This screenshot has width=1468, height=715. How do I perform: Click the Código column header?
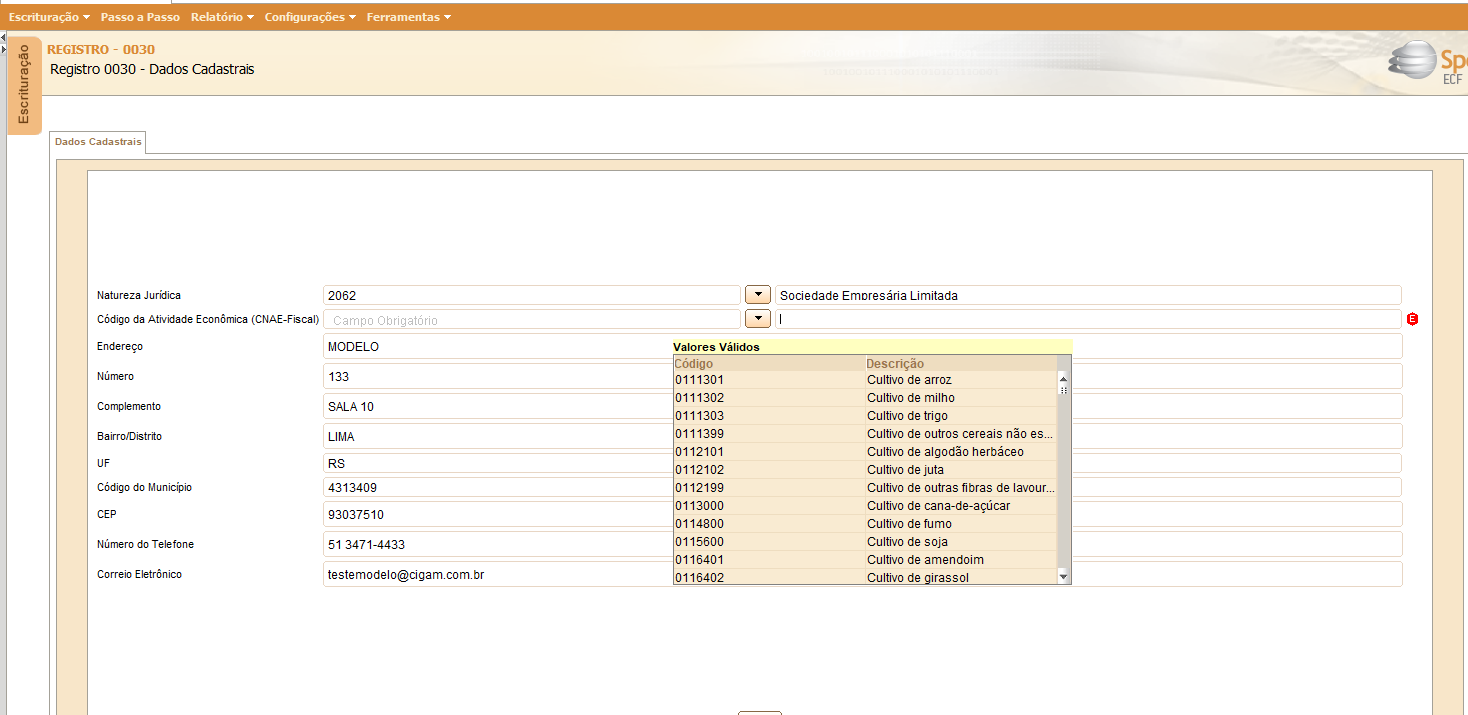(x=769, y=363)
